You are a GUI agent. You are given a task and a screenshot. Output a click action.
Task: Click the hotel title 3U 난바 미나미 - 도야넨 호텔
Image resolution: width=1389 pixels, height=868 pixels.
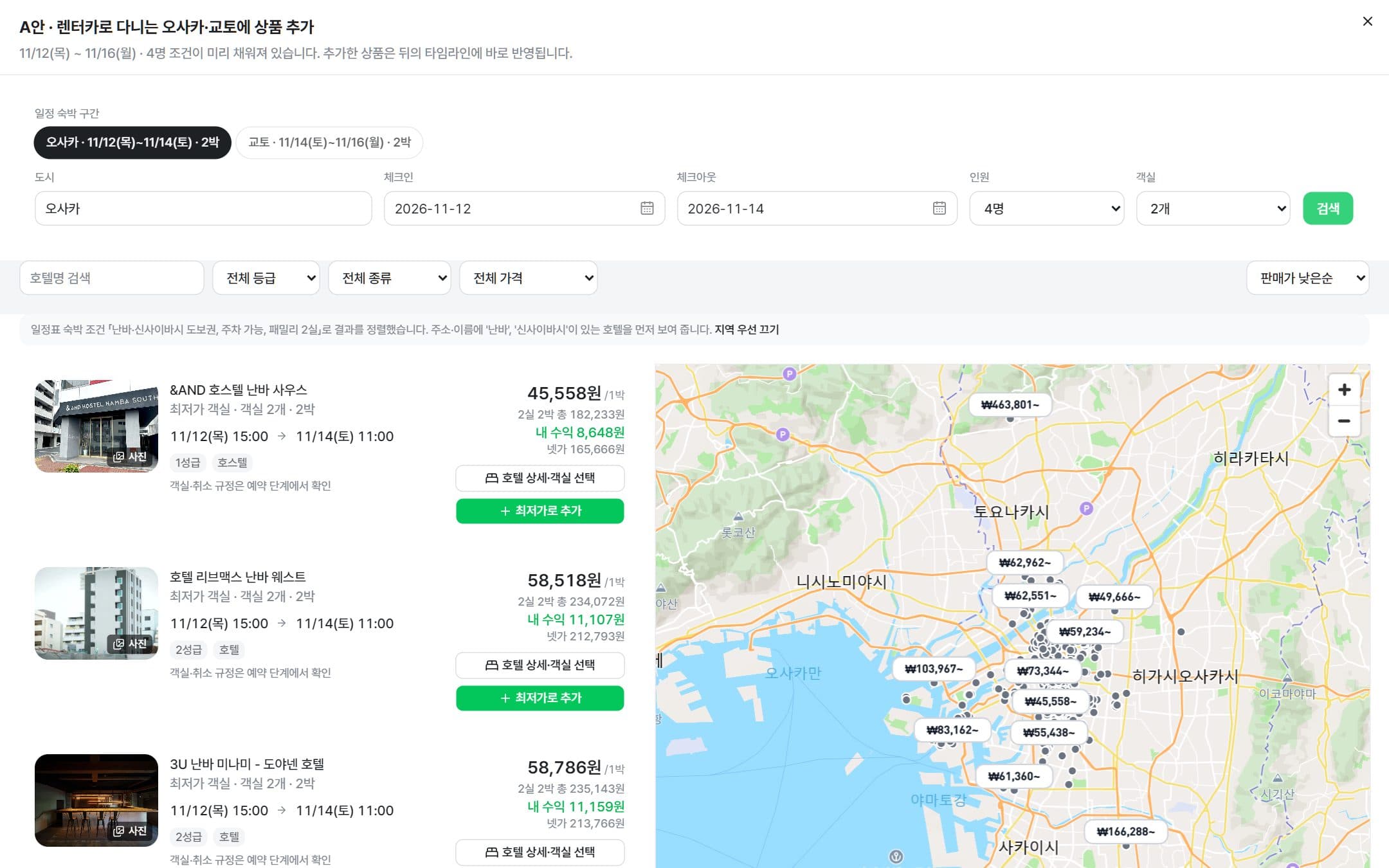tap(247, 764)
